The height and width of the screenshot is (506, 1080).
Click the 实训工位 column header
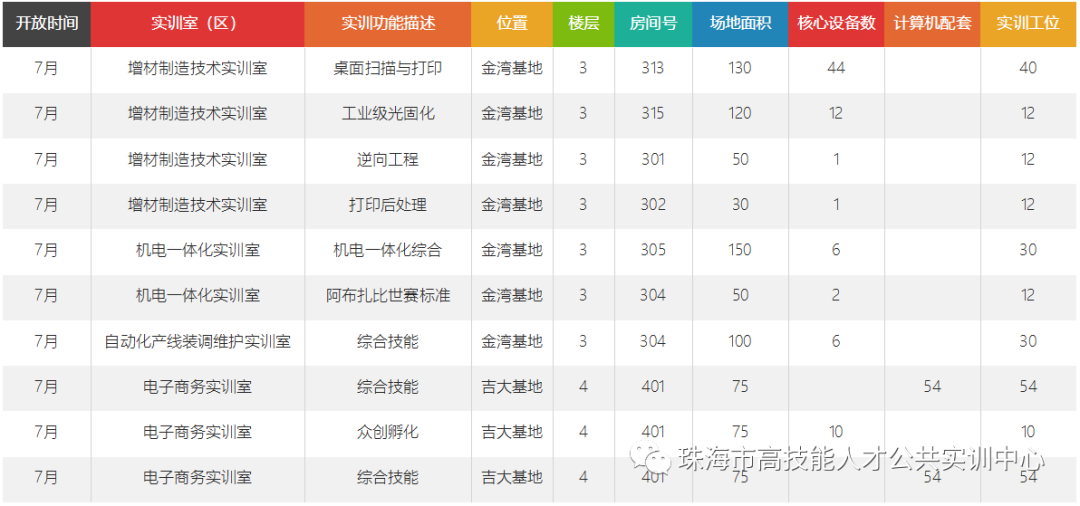tap(1028, 23)
